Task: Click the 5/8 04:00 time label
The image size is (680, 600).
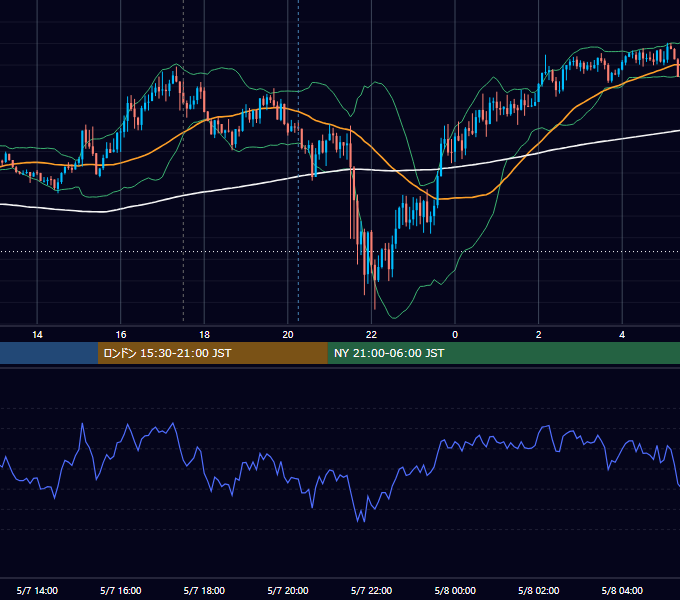Action: tap(622, 590)
